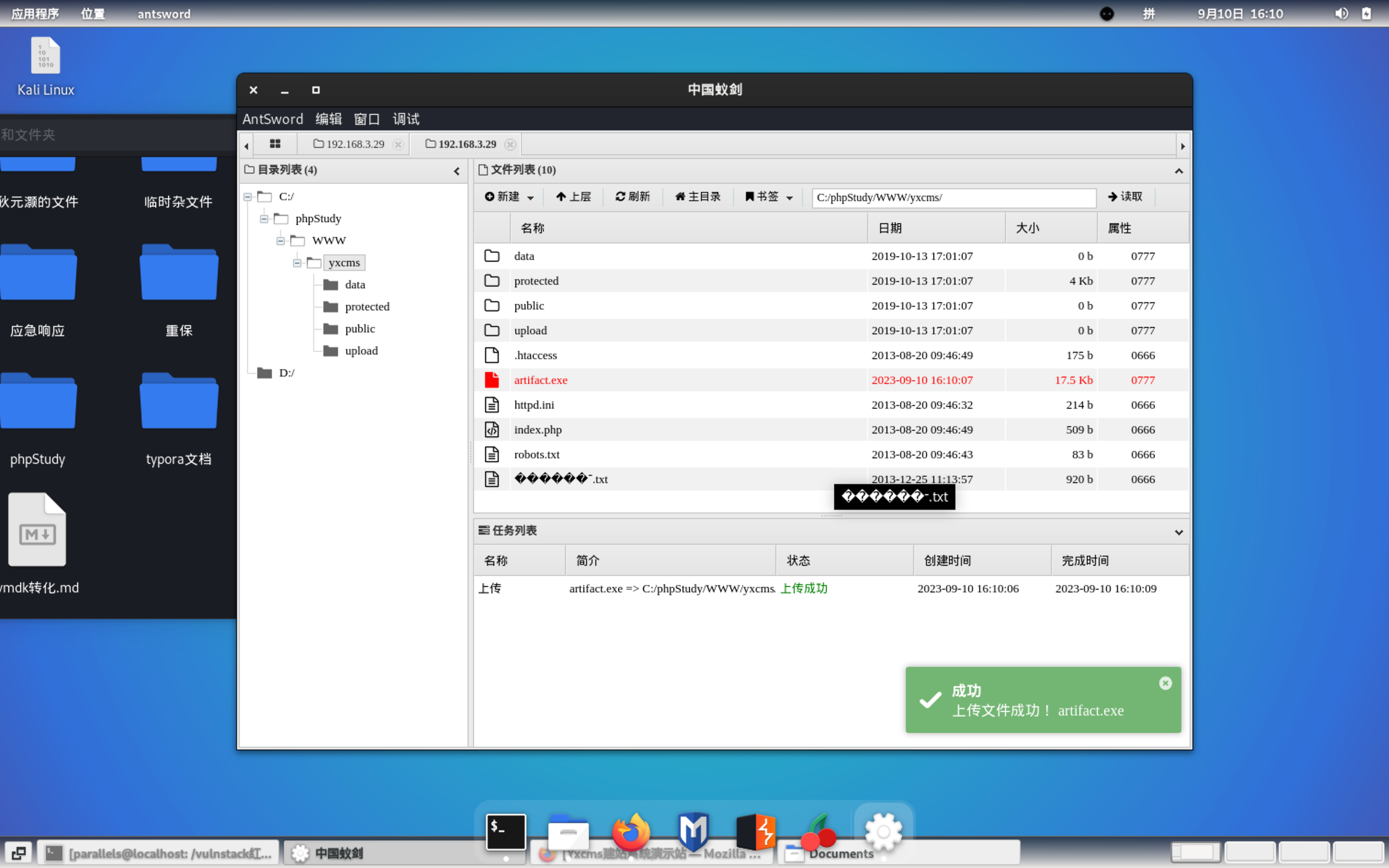Screen dimensions: 1389x868
Task: Click the volume icon in top bar
Action: click(1341, 14)
